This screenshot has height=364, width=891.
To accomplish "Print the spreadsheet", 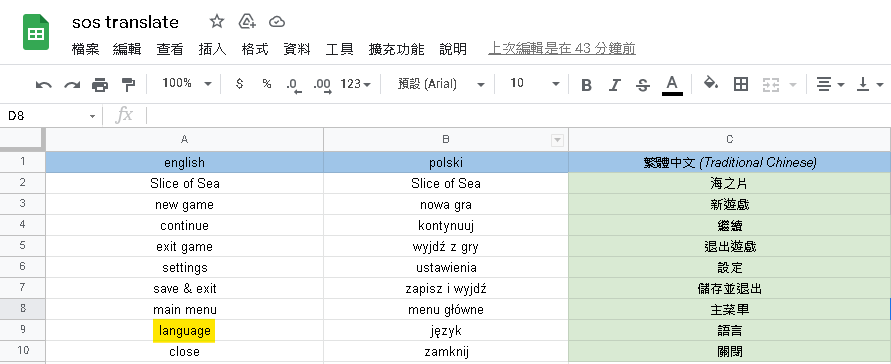I will [100, 85].
